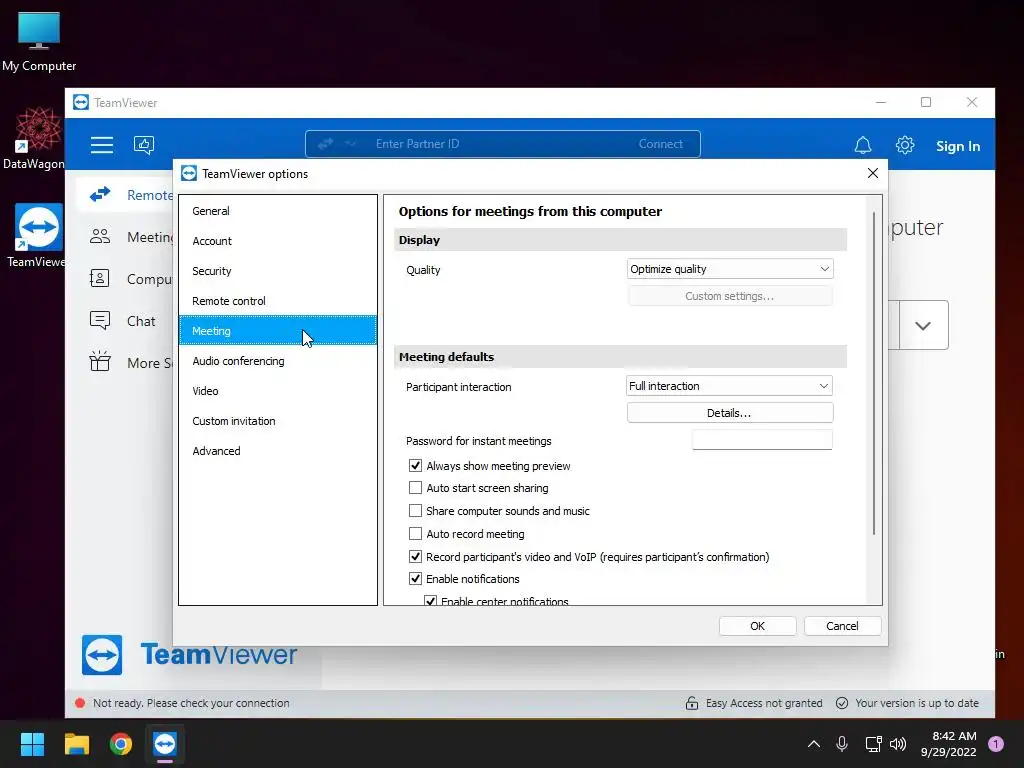Image resolution: width=1024 pixels, height=768 pixels.
Task: Click the Computers & Contacts icon in sidebar
Action: [x=99, y=279]
